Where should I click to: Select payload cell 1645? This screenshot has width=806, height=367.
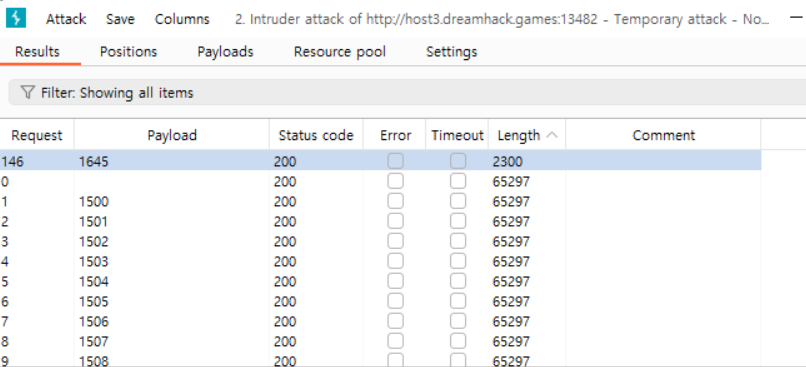click(94, 162)
